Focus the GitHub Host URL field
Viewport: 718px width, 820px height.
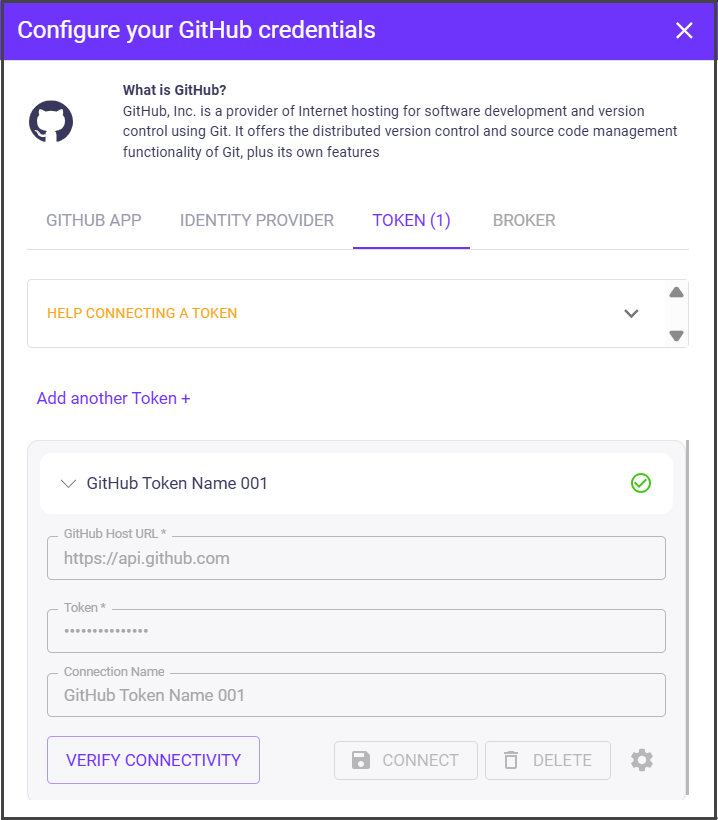[x=356, y=558]
